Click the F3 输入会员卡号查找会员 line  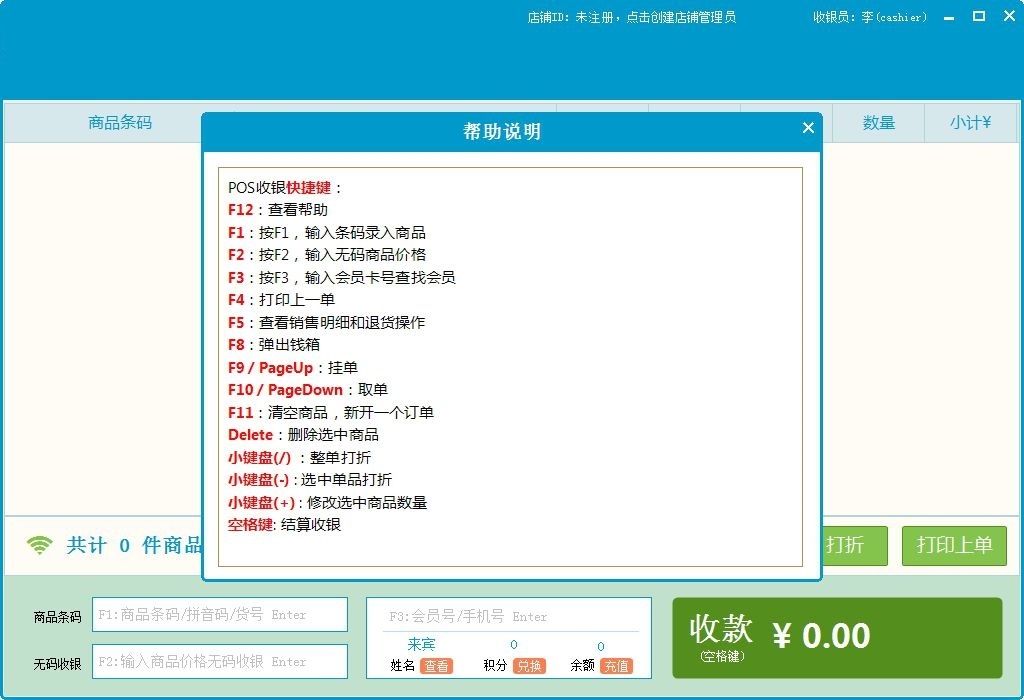tap(342, 278)
